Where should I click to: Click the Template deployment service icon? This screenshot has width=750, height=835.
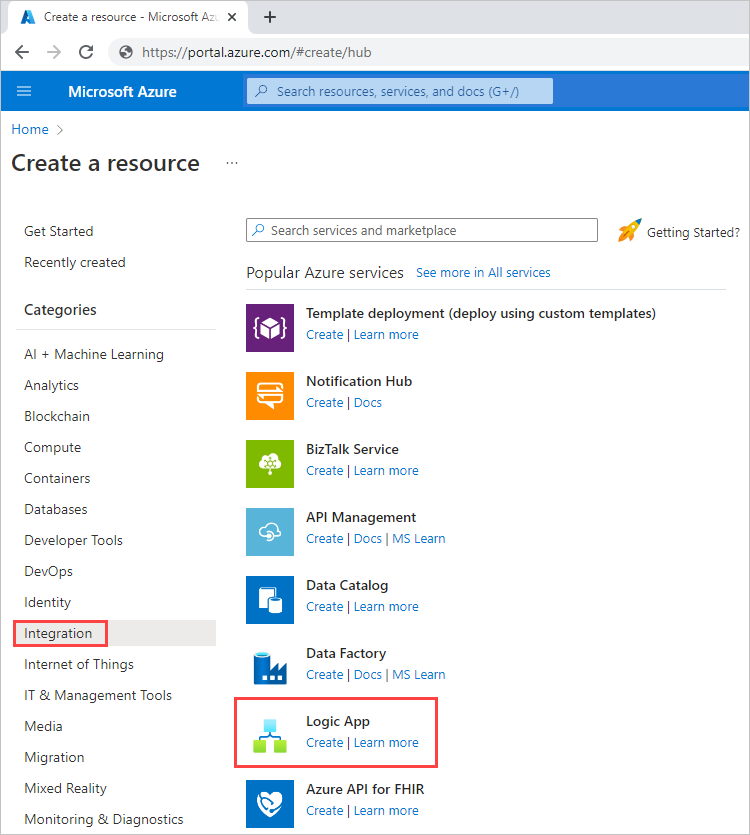click(x=270, y=328)
